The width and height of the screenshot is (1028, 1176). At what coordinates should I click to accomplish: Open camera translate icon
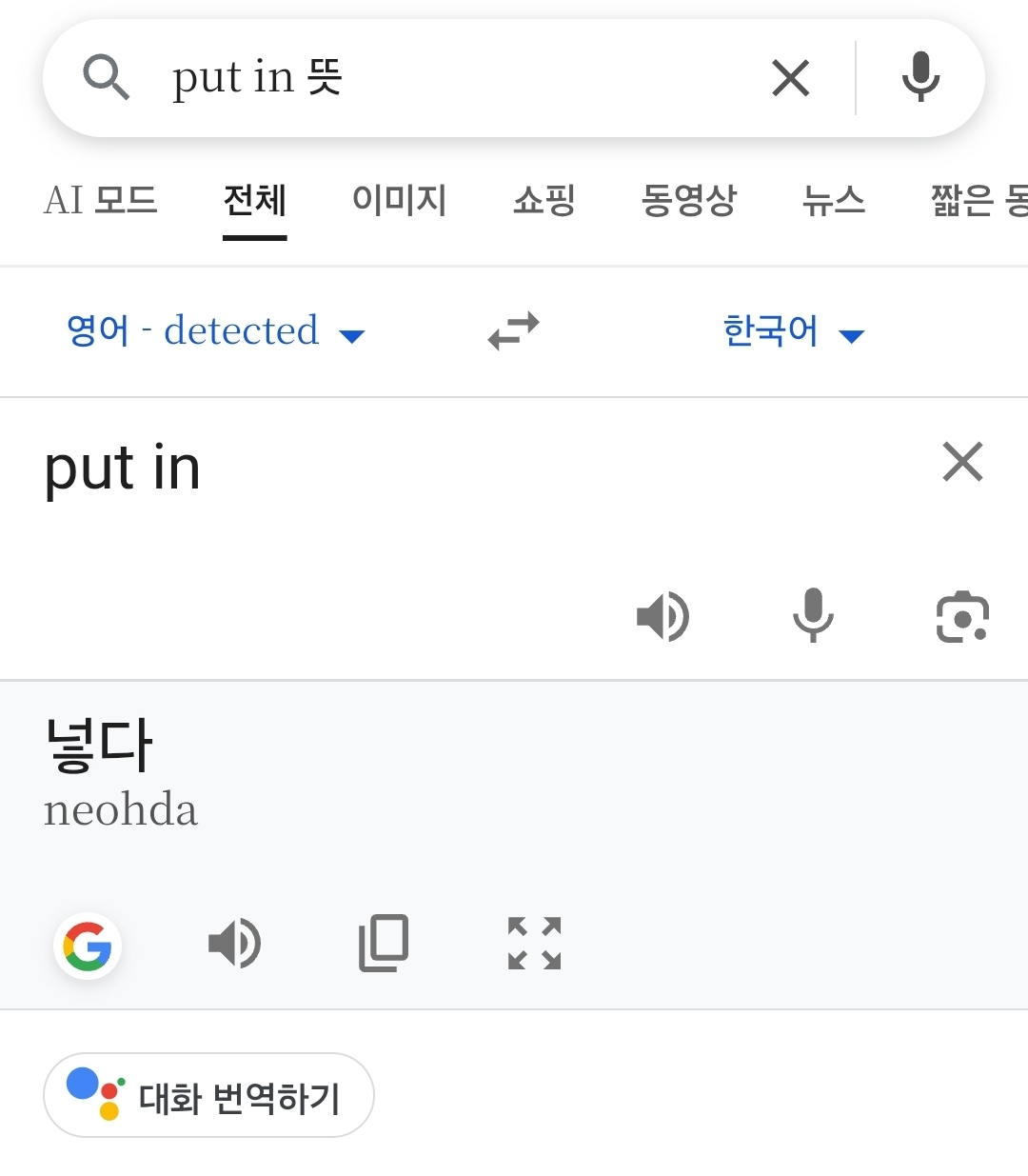click(x=962, y=617)
